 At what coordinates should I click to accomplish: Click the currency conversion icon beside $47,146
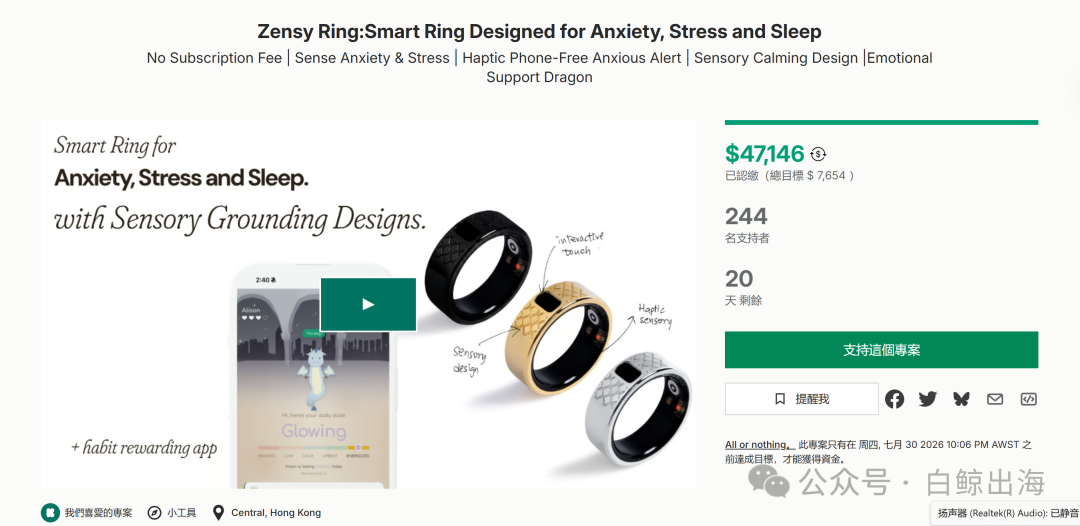818,154
